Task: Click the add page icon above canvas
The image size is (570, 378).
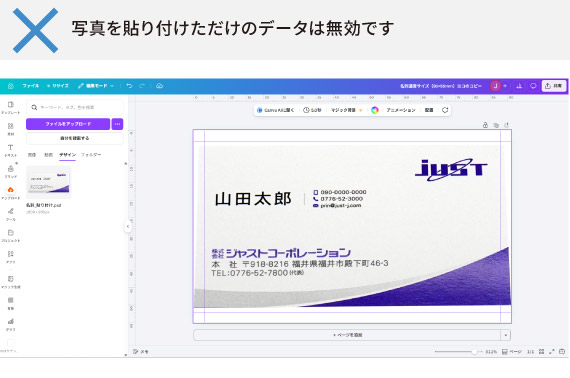Action: (x=506, y=125)
